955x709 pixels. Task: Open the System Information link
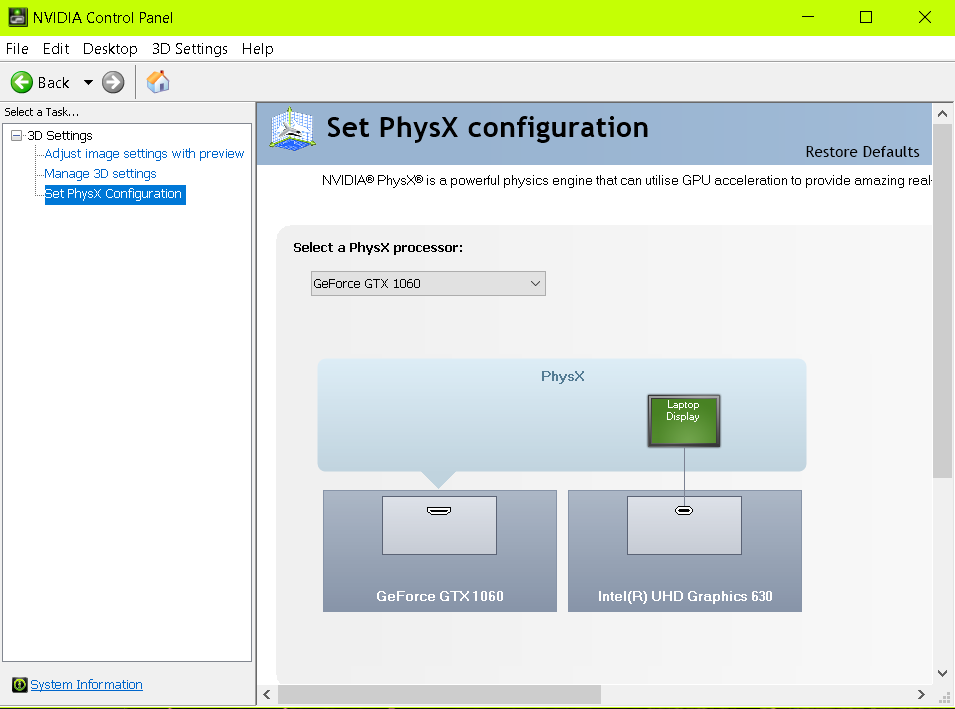(86, 685)
